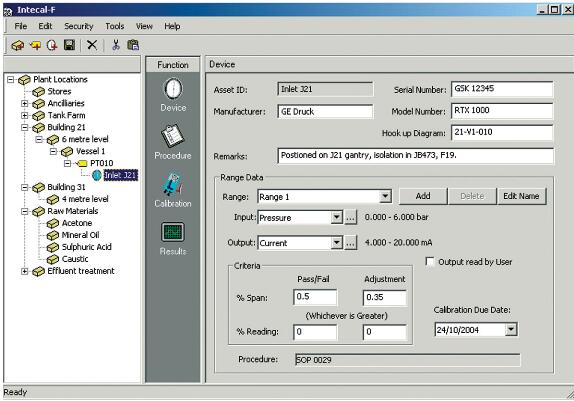Enable the Output read by User checkbox
574x401 pixels.
(x=430, y=262)
